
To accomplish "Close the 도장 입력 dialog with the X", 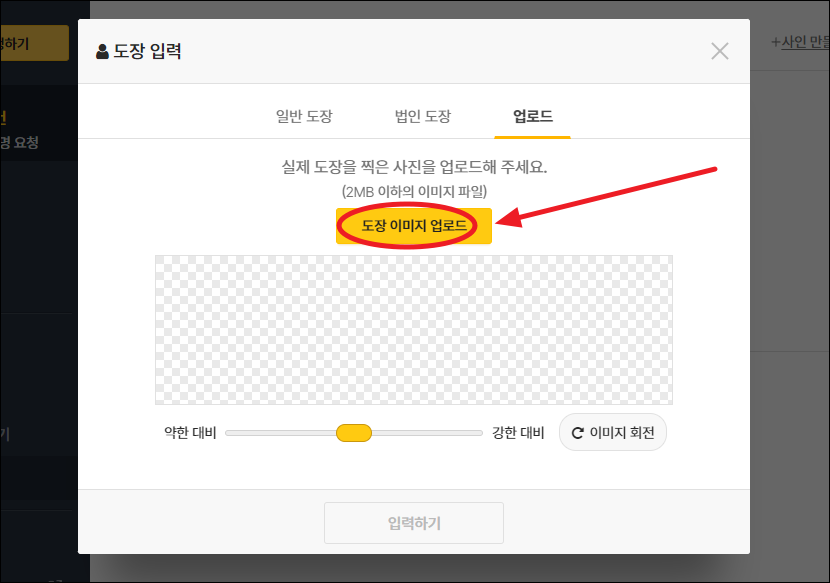I will 719,51.
